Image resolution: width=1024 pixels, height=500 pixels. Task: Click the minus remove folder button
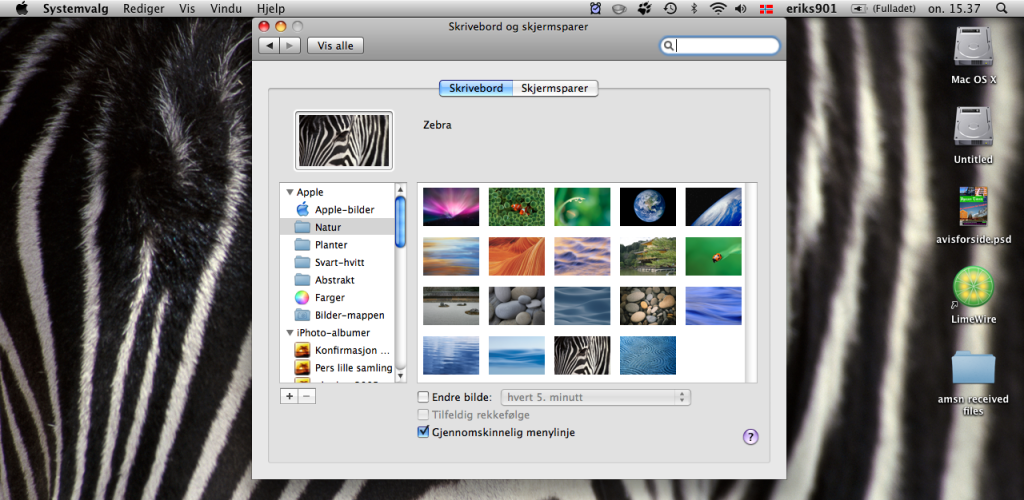coord(307,396)
